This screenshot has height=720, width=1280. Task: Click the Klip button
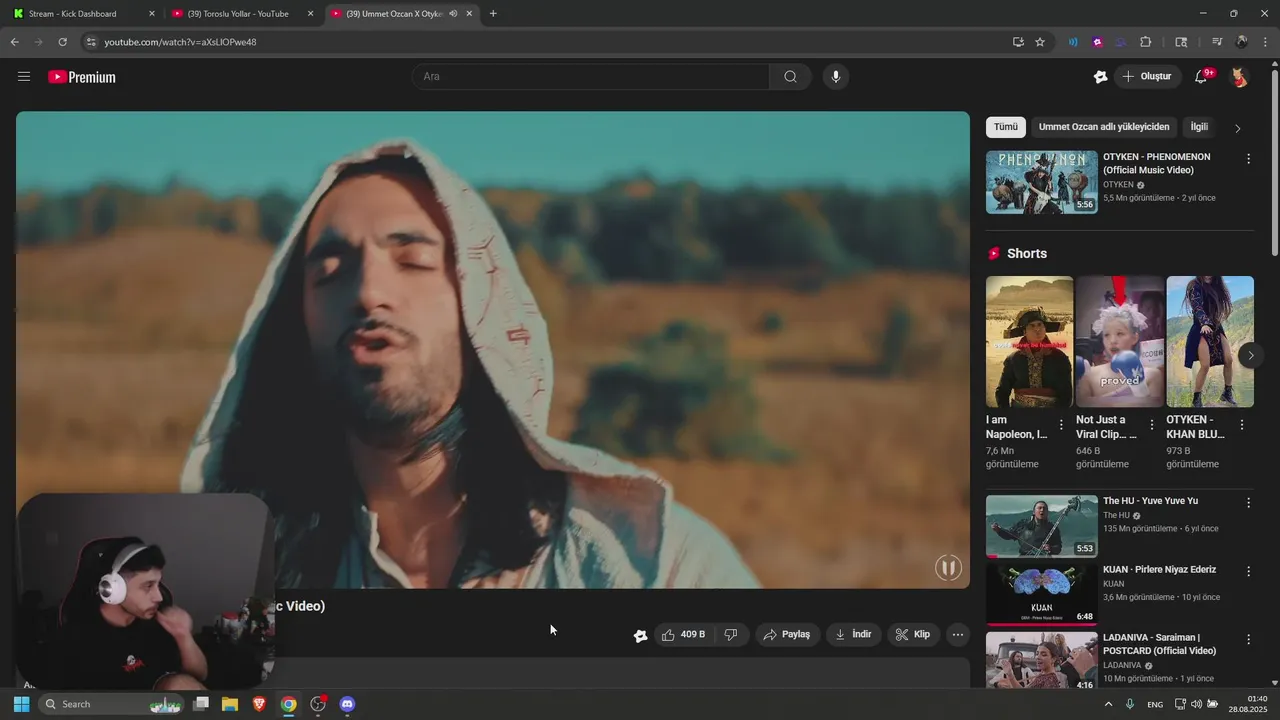coord(913,635)
